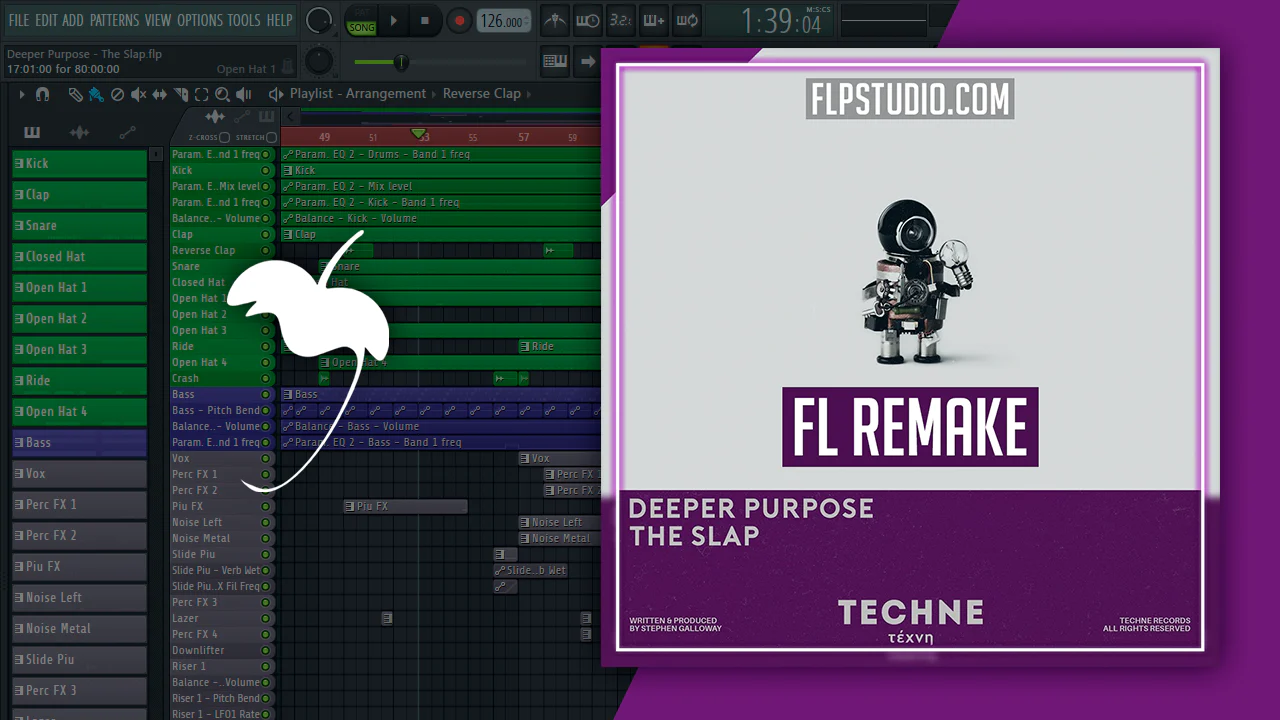Mute the Bass track
The width and height of the screenshot is (1280, 720).
click(x=266, y=394)
